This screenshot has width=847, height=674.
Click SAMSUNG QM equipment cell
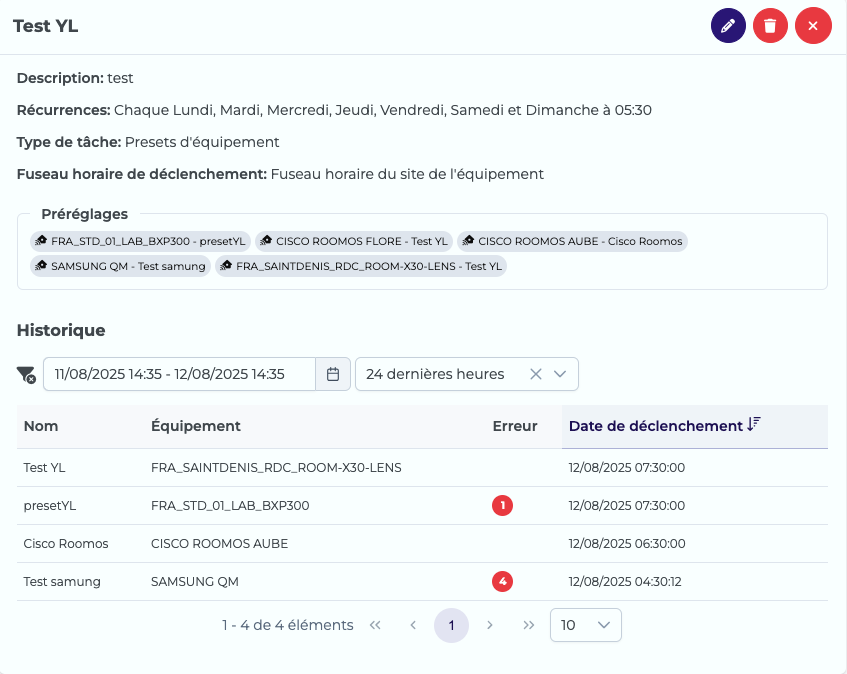194,582
